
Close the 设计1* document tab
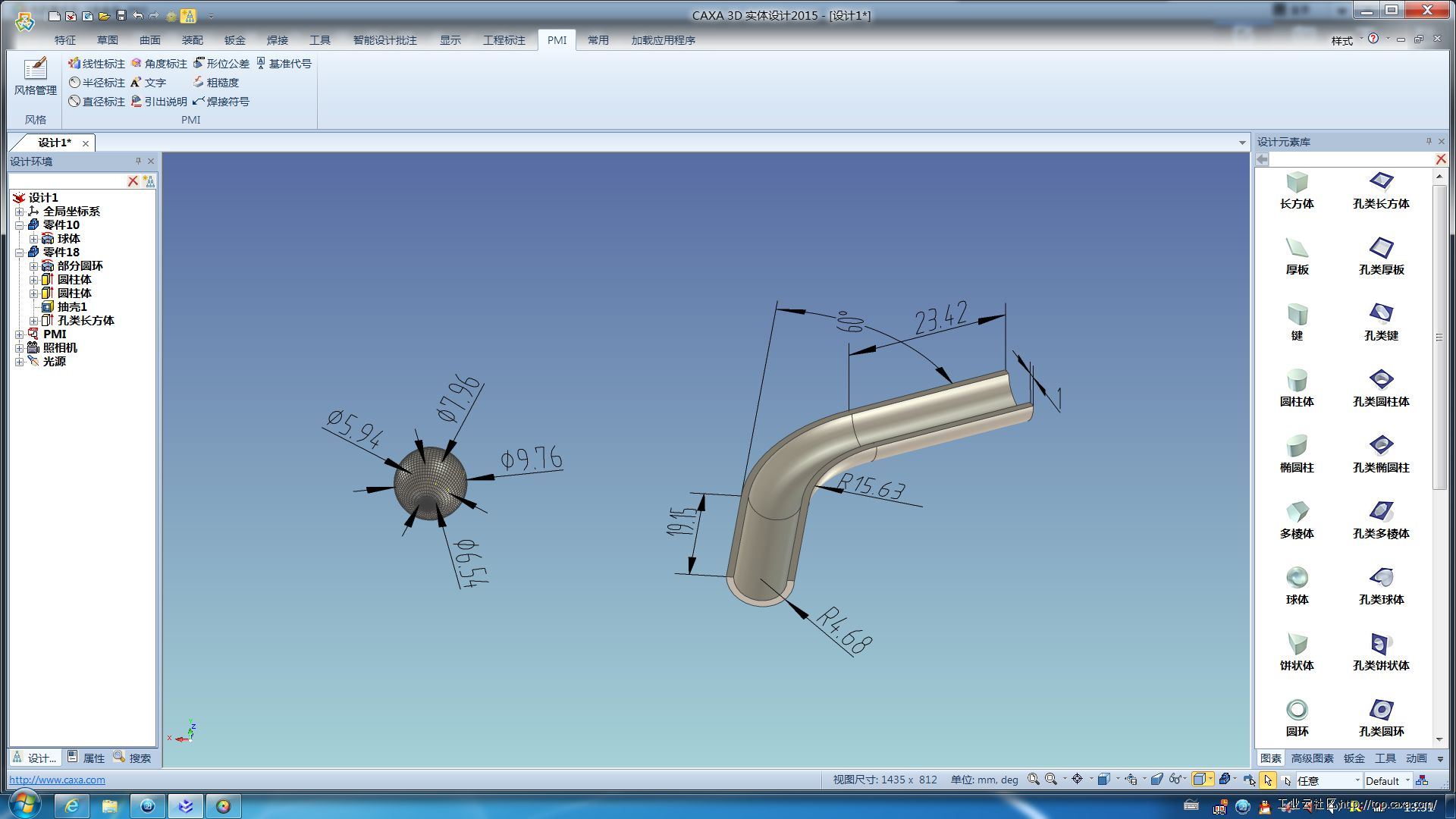(86, 143)
